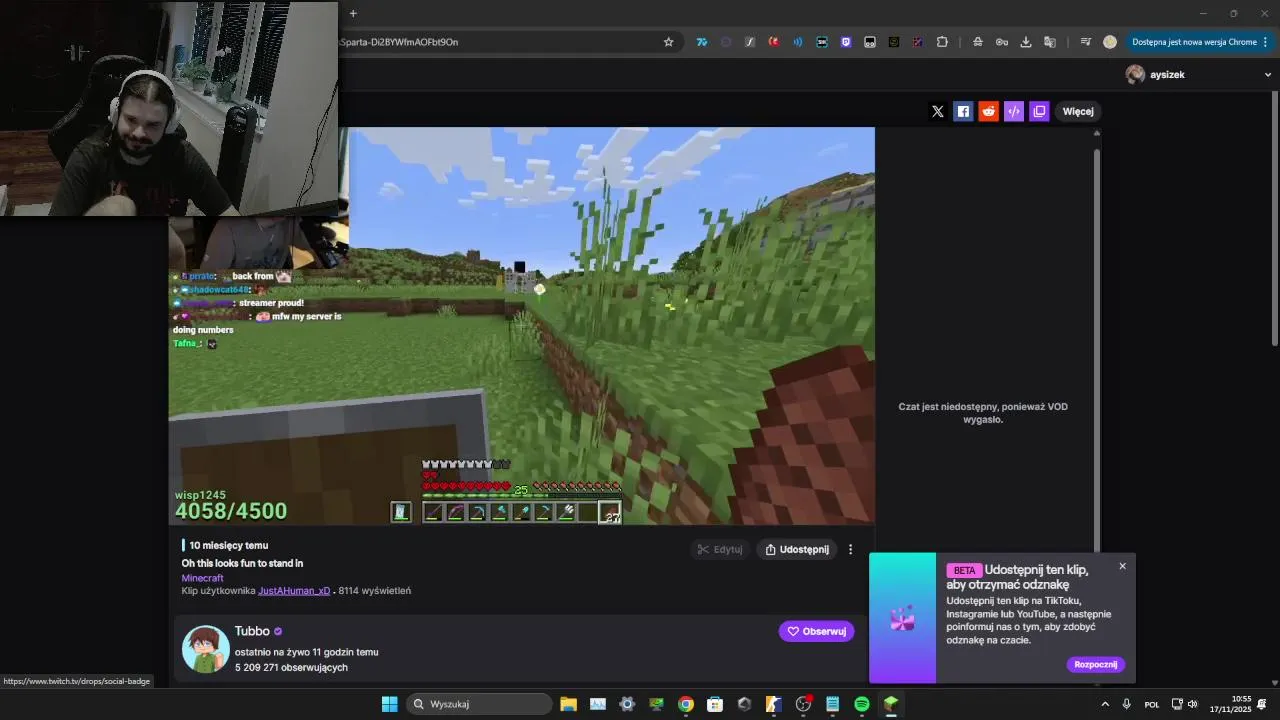The image size is (1280, 720).
Task: Click the Udostępnij share button
Action: tap(797, 549)
